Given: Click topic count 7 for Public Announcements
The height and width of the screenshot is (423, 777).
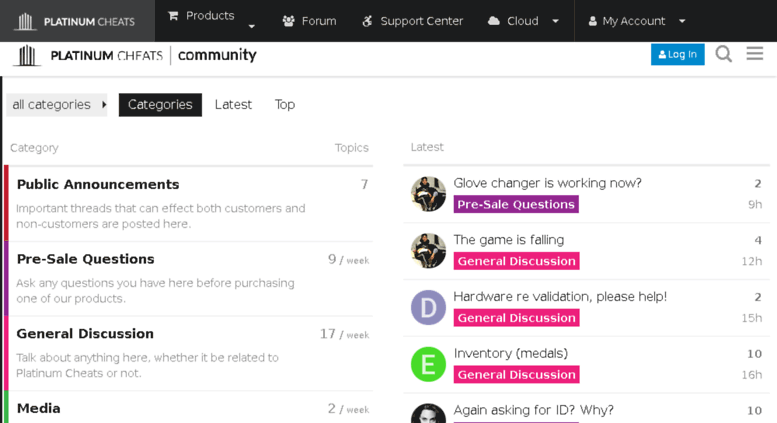Looking at the screenshot, I should [x=364, y=185].
